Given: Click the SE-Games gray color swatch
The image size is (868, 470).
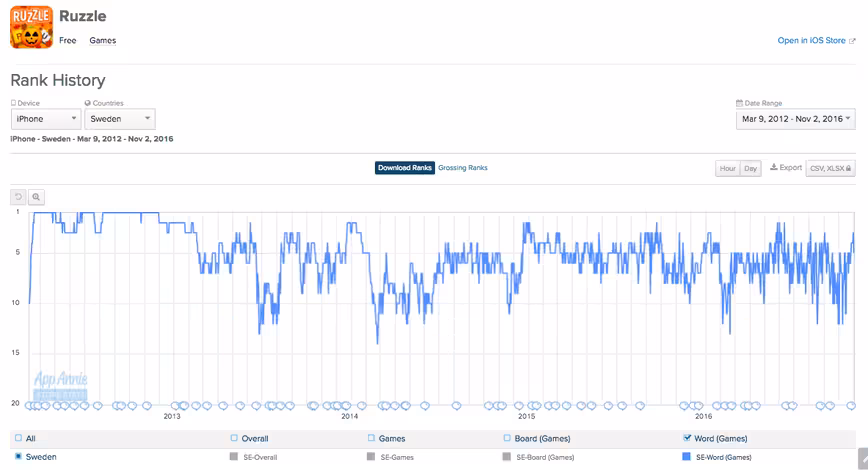Looking at the screenshot, I should point(371,457).
